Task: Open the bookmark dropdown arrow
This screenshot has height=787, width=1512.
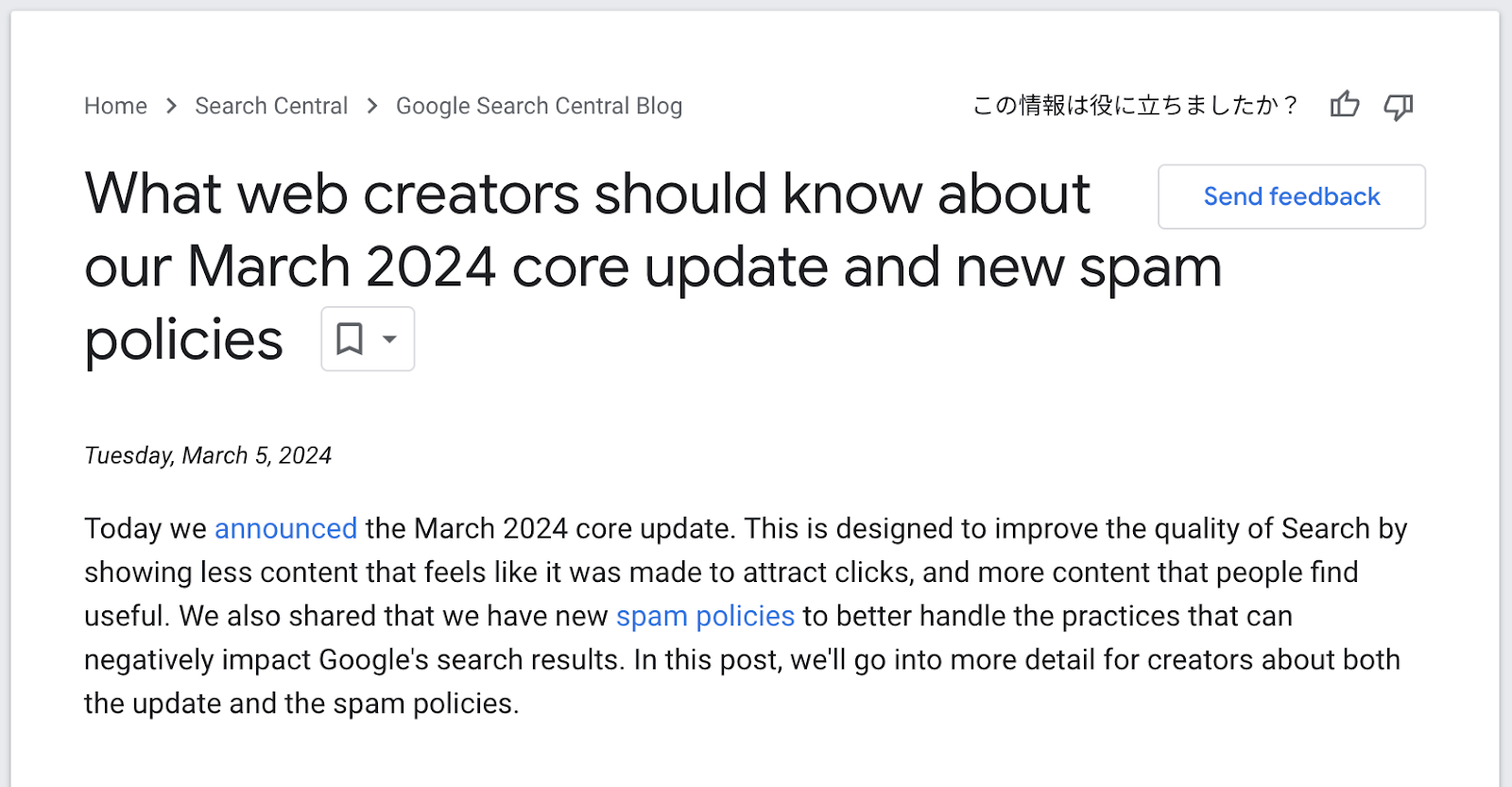Action: click(389, 338)
